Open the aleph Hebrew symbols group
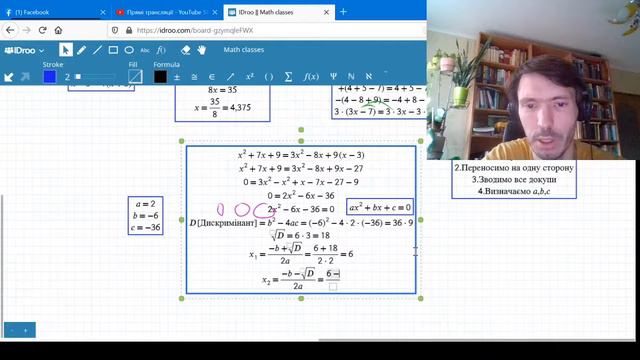This screenshot has height=360, width=640. pyautogui.click(x=369, y=76)
